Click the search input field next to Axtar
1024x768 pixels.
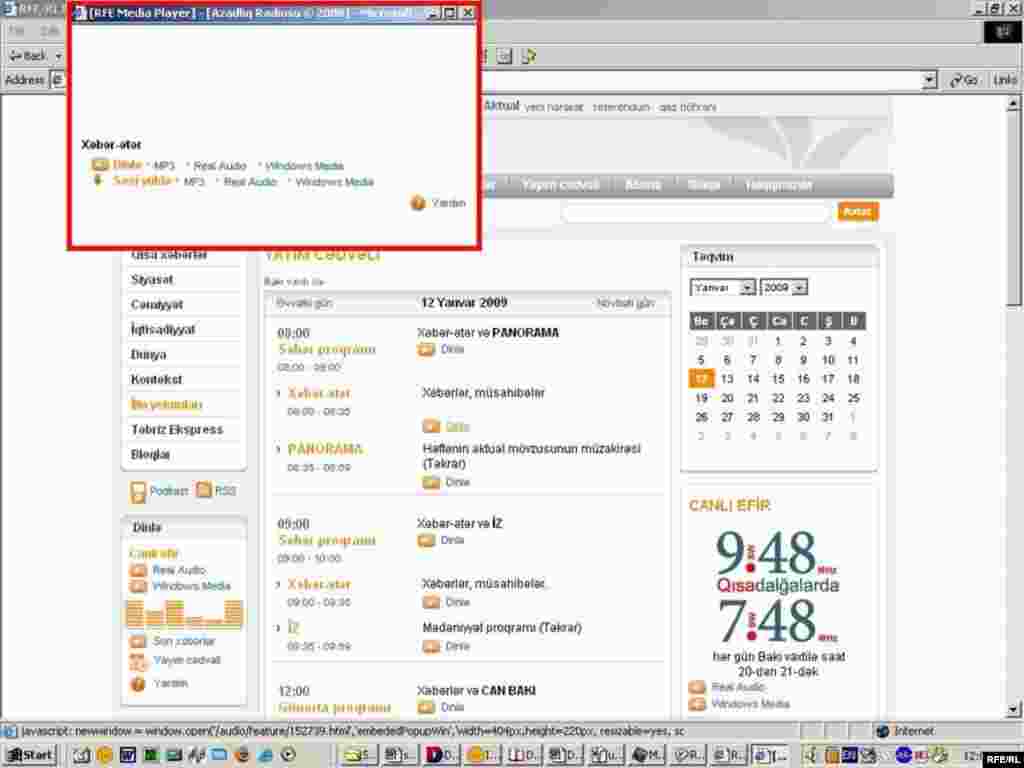click(x=695, y=212)
